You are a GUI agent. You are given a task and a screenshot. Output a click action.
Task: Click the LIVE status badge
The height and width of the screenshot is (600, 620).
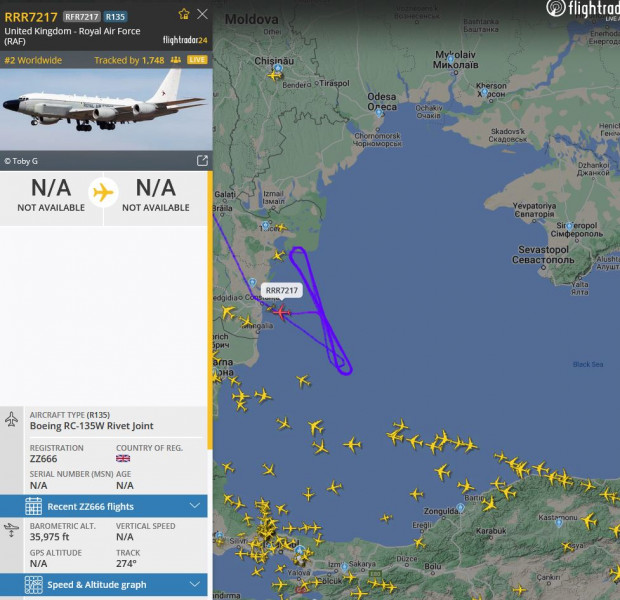(x=197, y=60)
